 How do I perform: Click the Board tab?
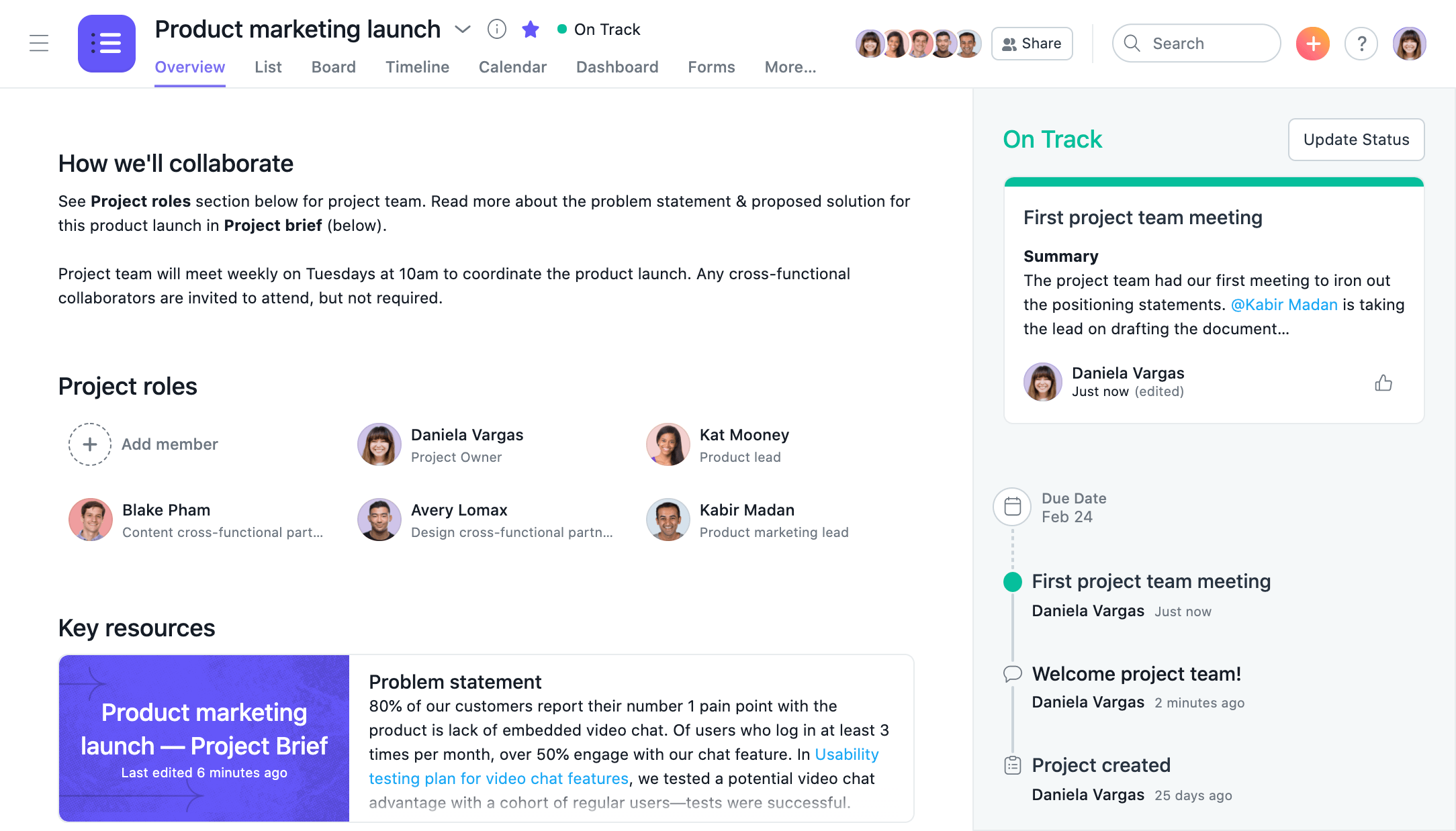click(333, 66)
